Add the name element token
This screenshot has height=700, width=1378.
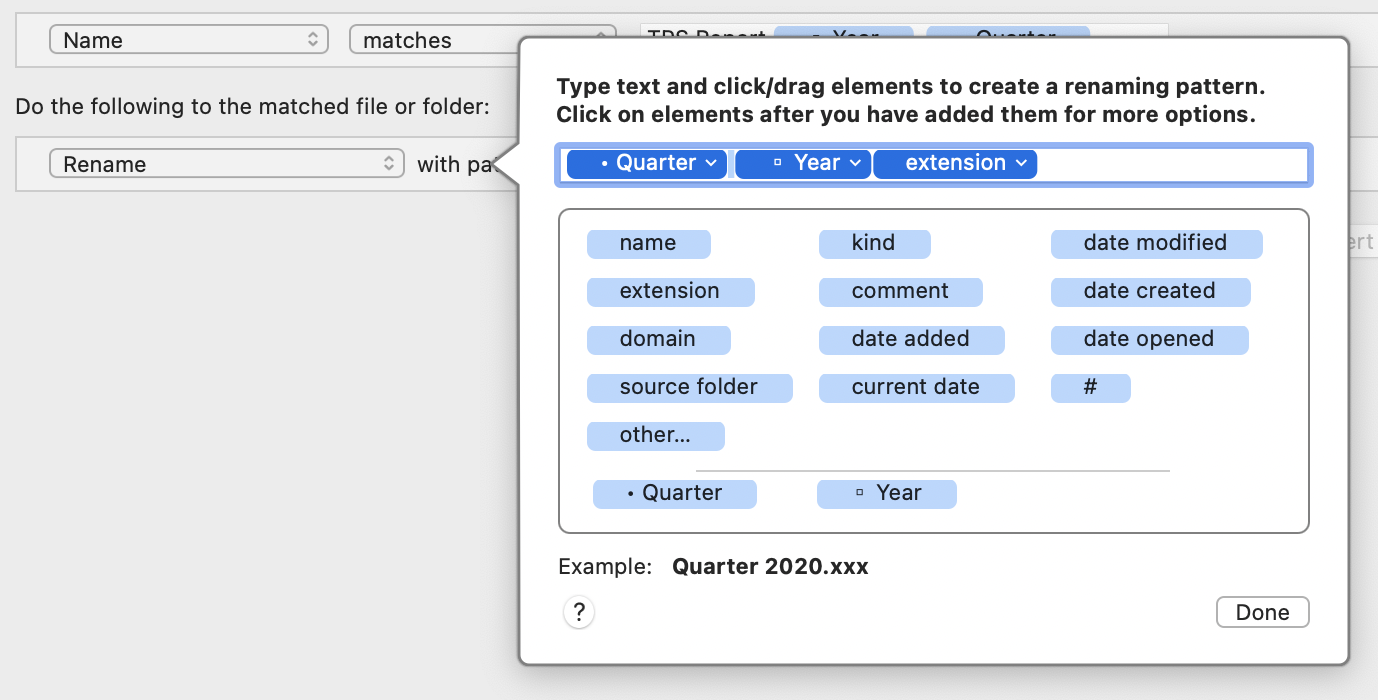point(648,243)
